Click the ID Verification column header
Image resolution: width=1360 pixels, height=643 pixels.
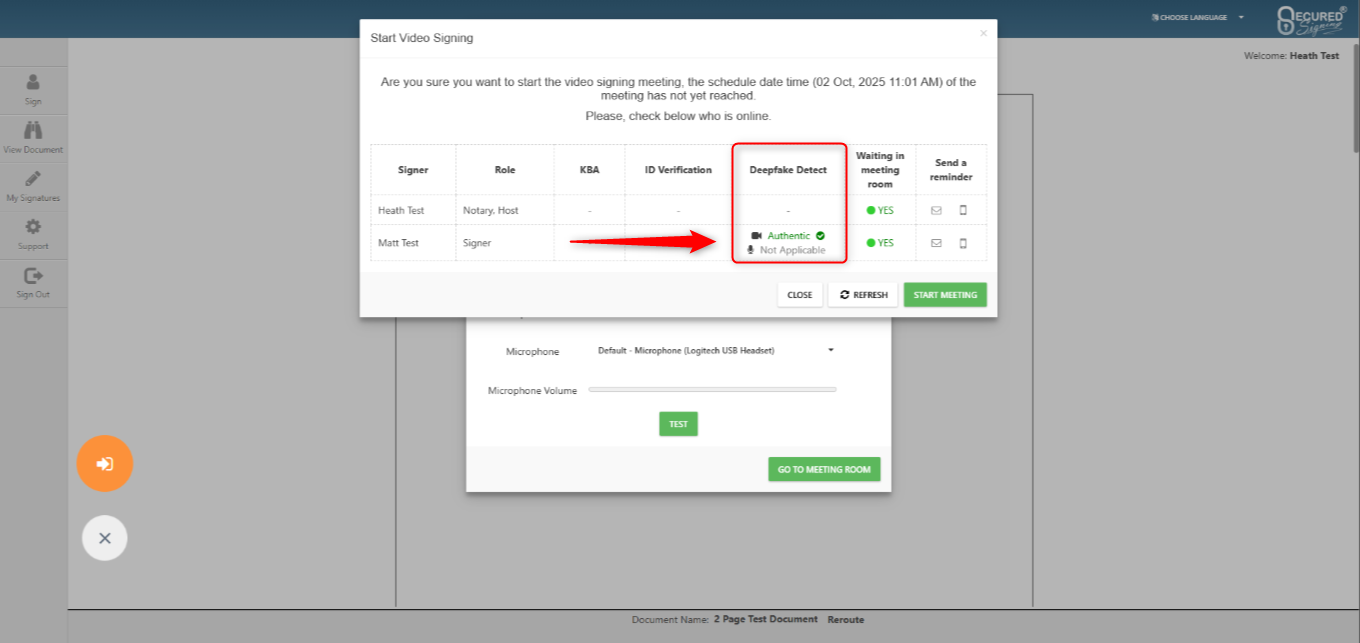coord(678,170)
